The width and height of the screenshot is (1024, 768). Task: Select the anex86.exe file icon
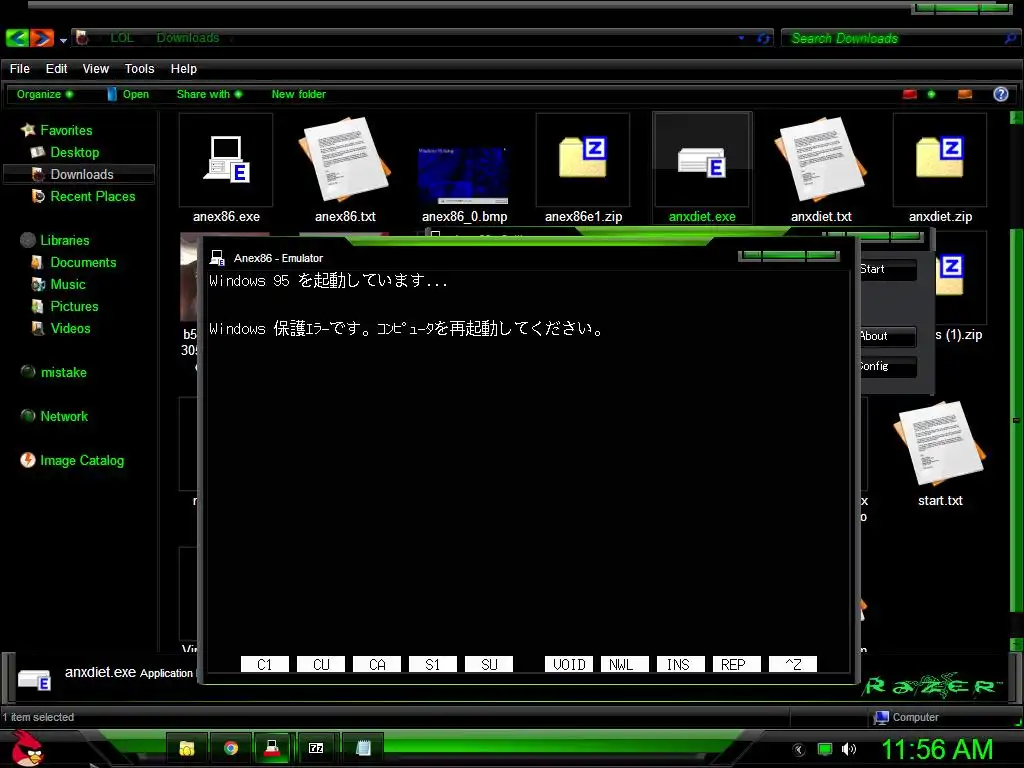(226, 160)
